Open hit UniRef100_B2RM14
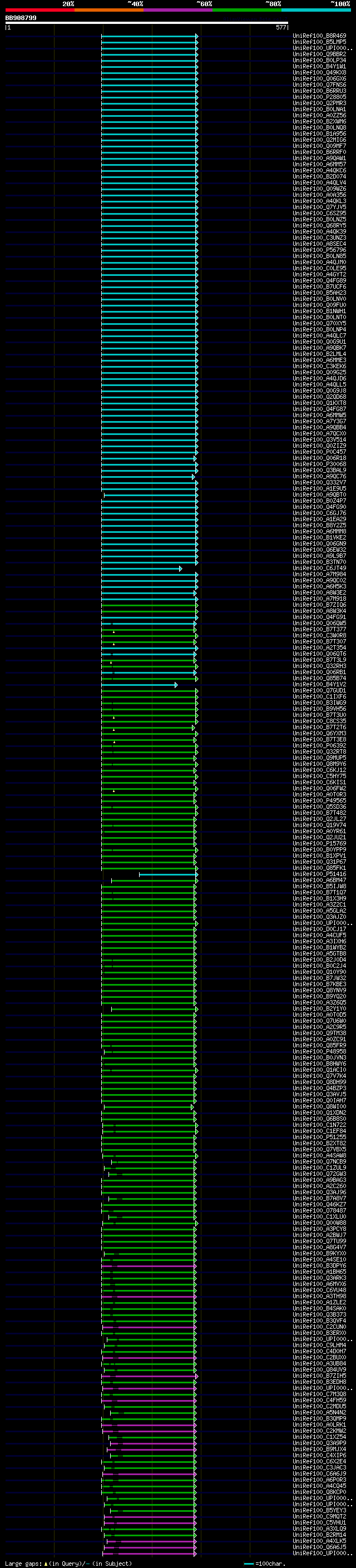 (x=319, y=1535)
